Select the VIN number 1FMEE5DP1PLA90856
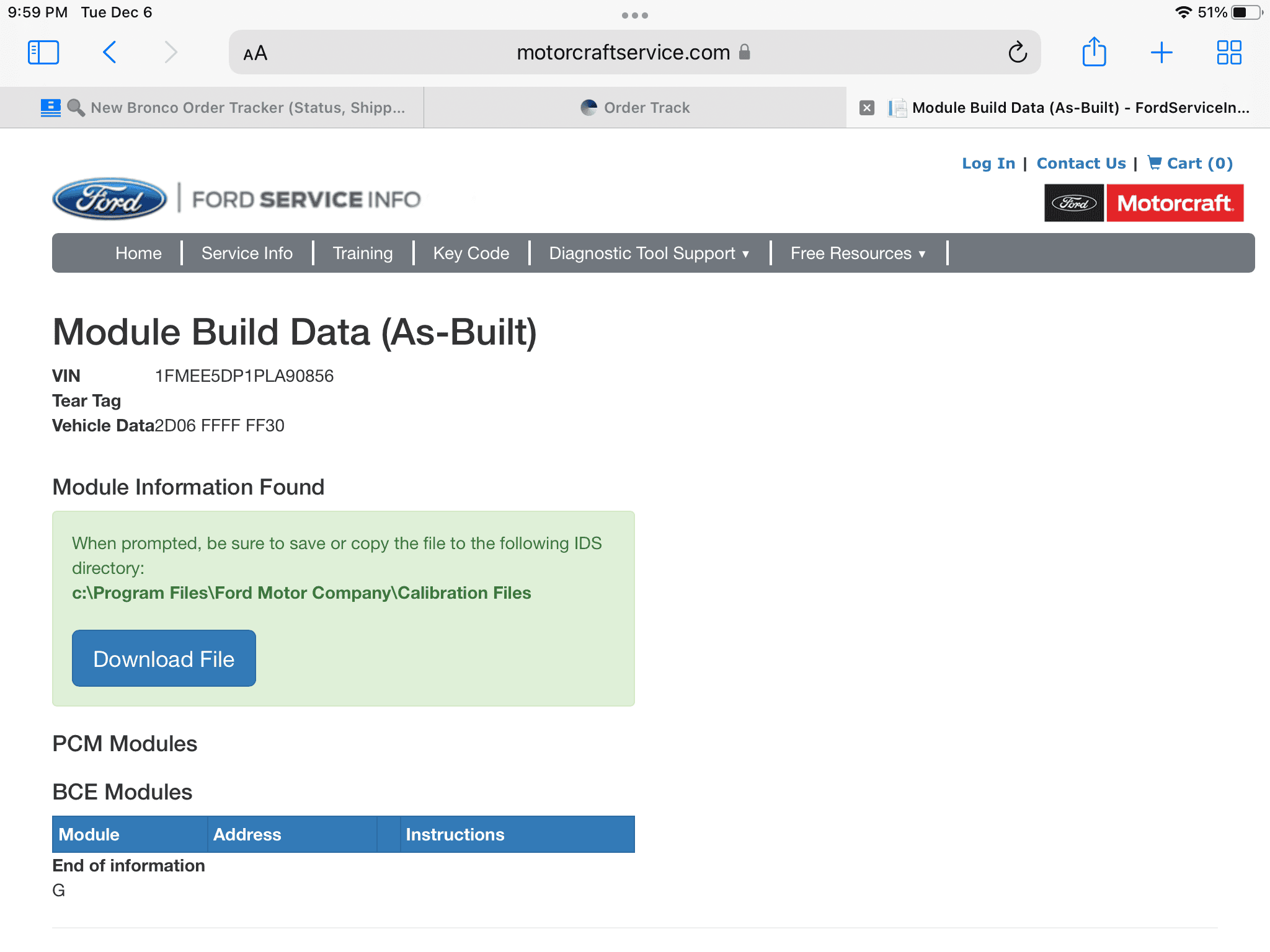 (244, 376)
